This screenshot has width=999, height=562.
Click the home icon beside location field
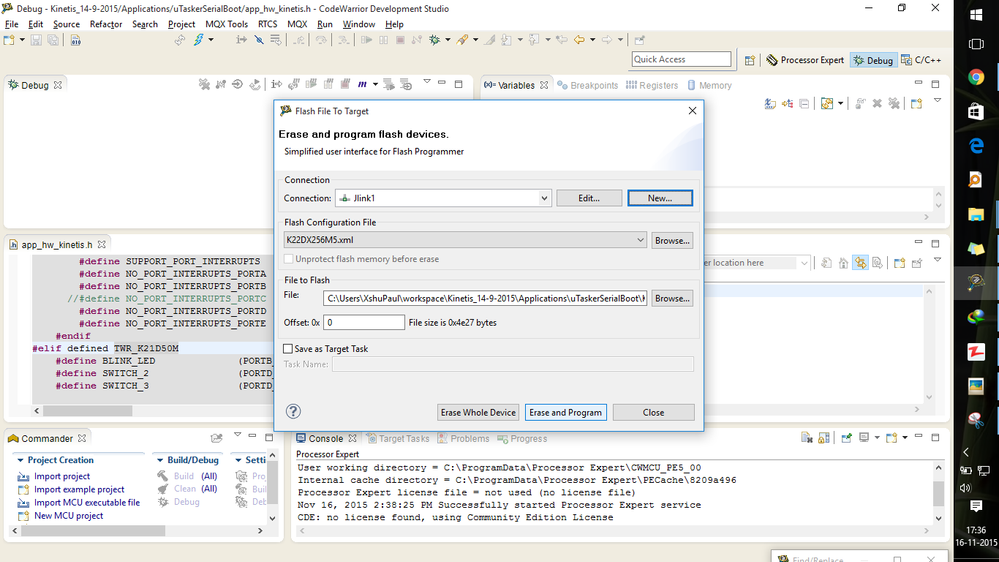844,263
